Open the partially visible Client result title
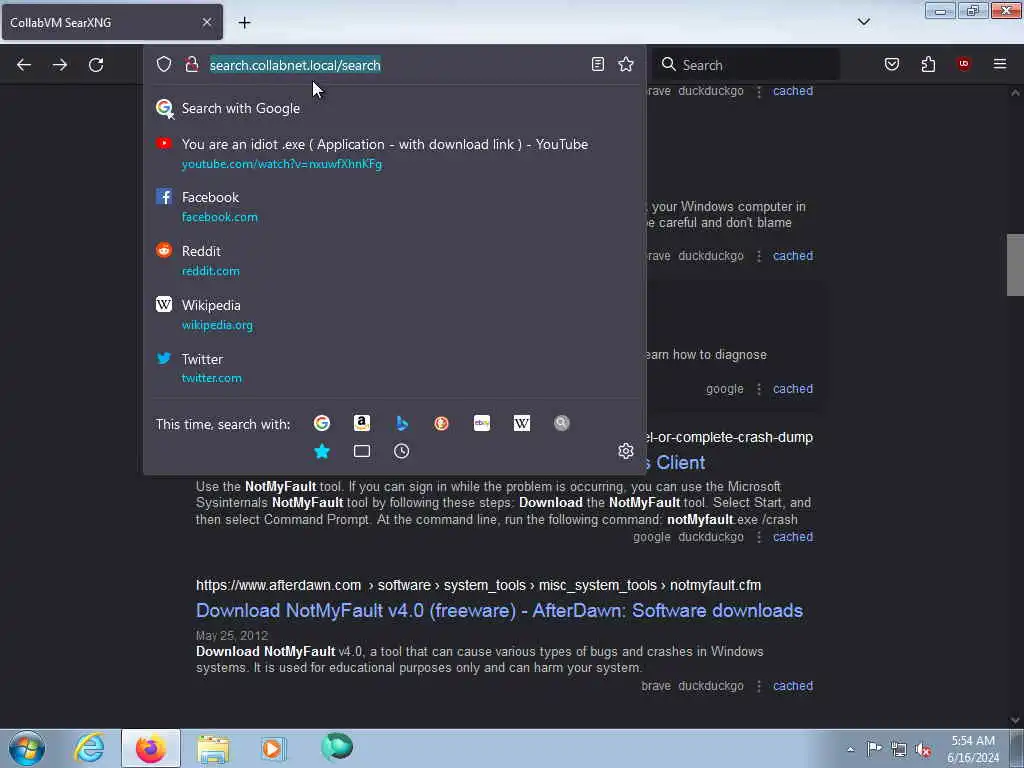The width and height of the screenshot is (1024, 768). pos(676,462)
